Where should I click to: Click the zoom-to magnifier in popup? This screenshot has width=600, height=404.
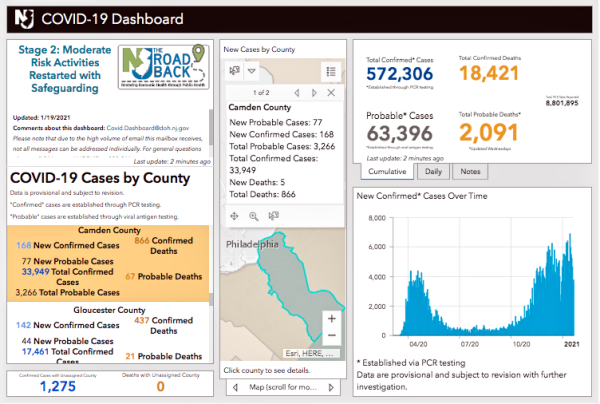point(253,215)
